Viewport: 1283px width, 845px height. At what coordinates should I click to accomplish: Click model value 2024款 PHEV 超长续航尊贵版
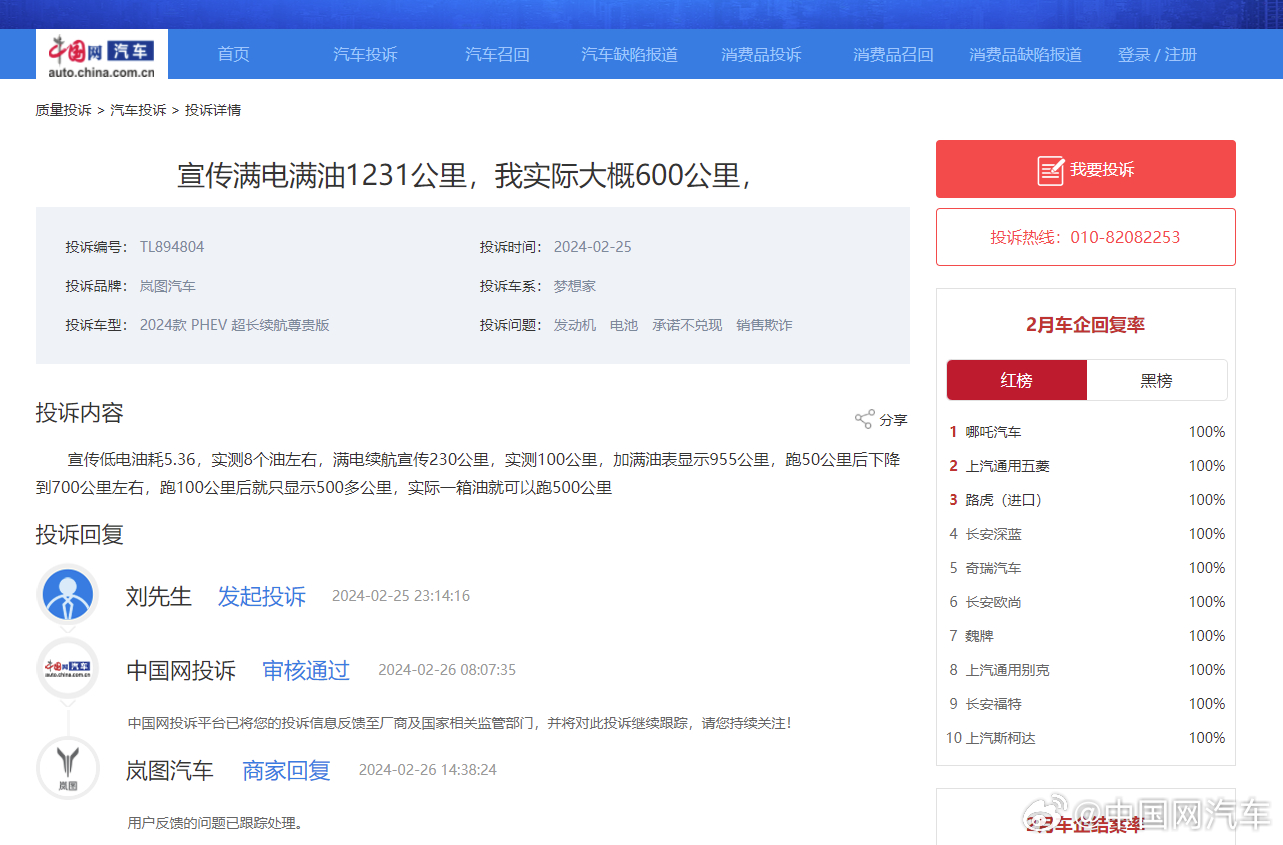pos(235,325)
